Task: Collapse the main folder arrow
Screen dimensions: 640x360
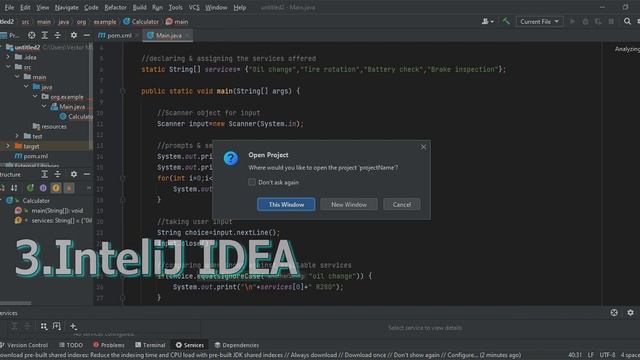Action: tap(17, 77)
